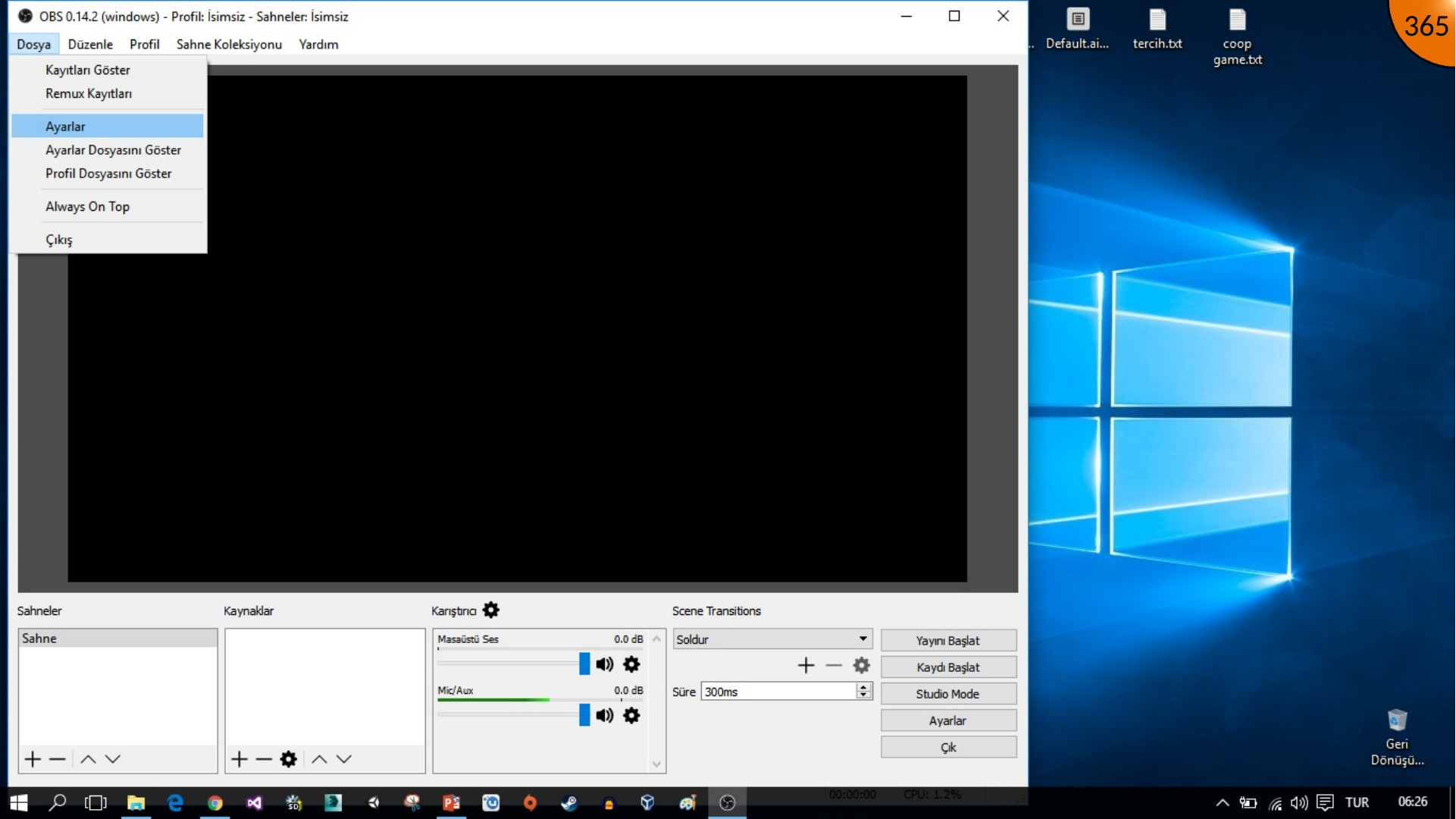The image size is (1456, 819).
Task: Click the Çık button
Action: [x=948, y=747]
